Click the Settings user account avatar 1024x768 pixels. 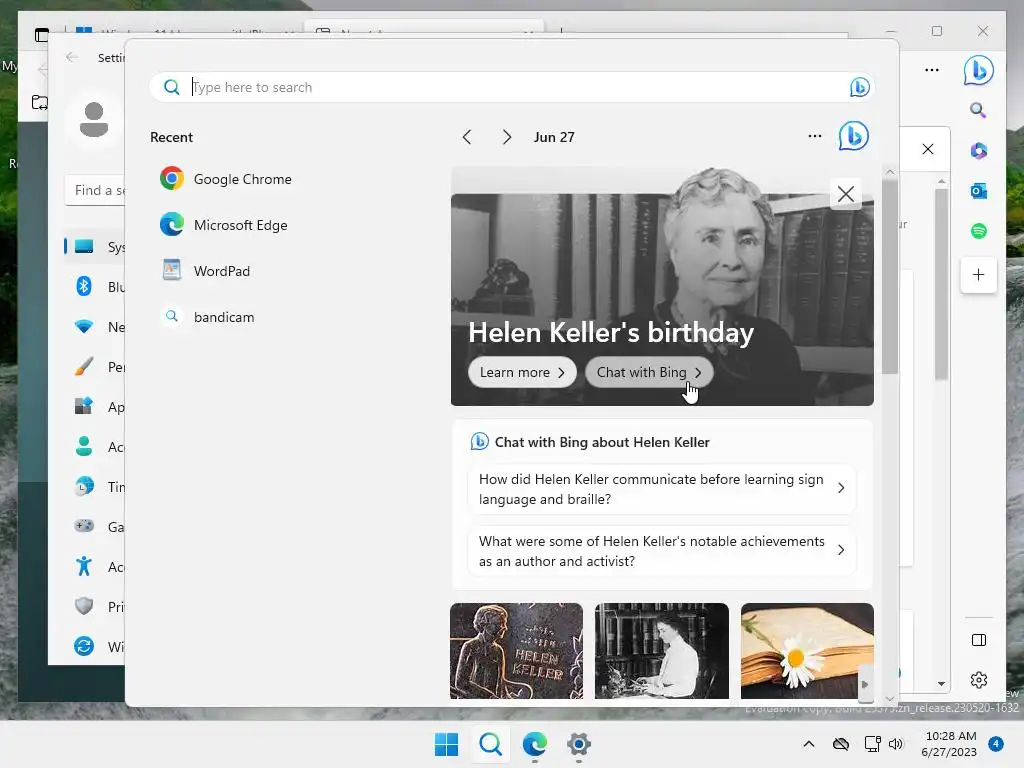pos(93,120)
